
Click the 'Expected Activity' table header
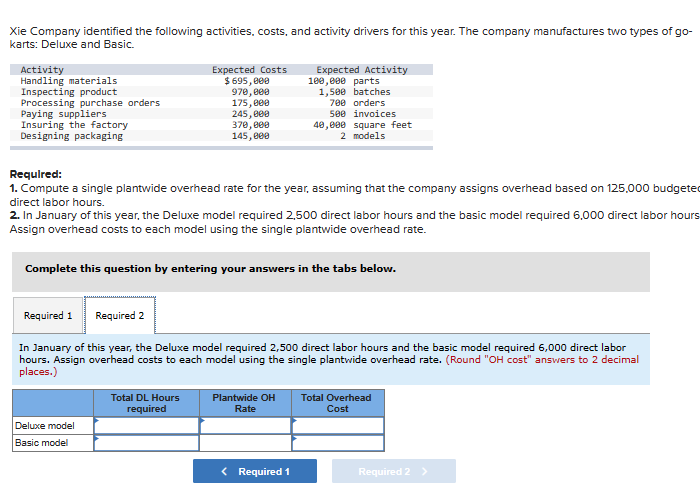coord(362,70)
